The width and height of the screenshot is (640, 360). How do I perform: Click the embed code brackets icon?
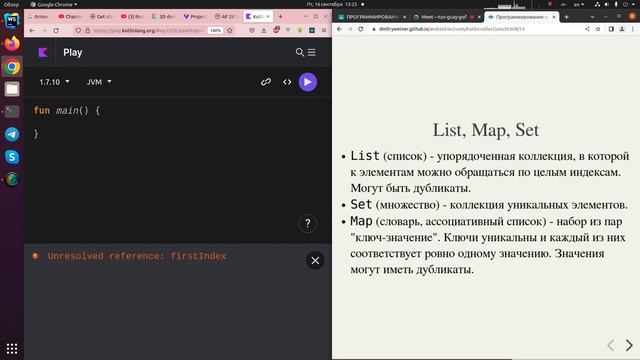click(x=287, y=82)
